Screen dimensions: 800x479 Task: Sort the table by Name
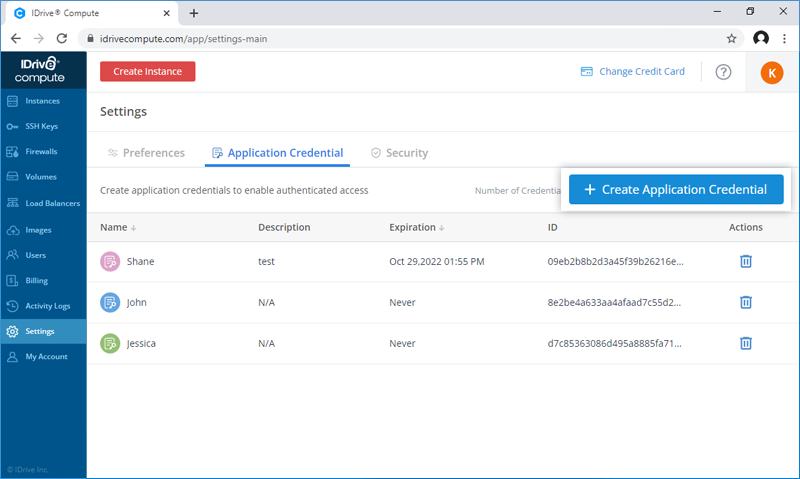[118, 228]
